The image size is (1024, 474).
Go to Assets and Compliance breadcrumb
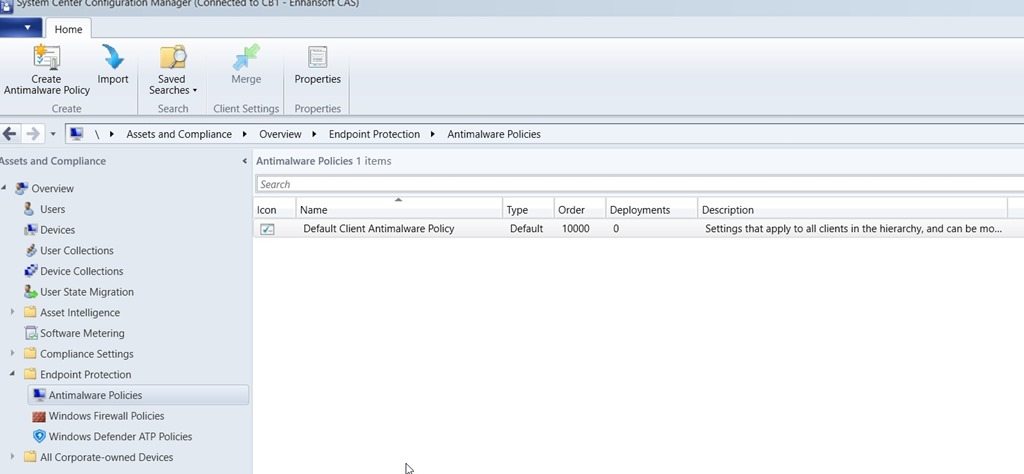click(x=179, y=134)
